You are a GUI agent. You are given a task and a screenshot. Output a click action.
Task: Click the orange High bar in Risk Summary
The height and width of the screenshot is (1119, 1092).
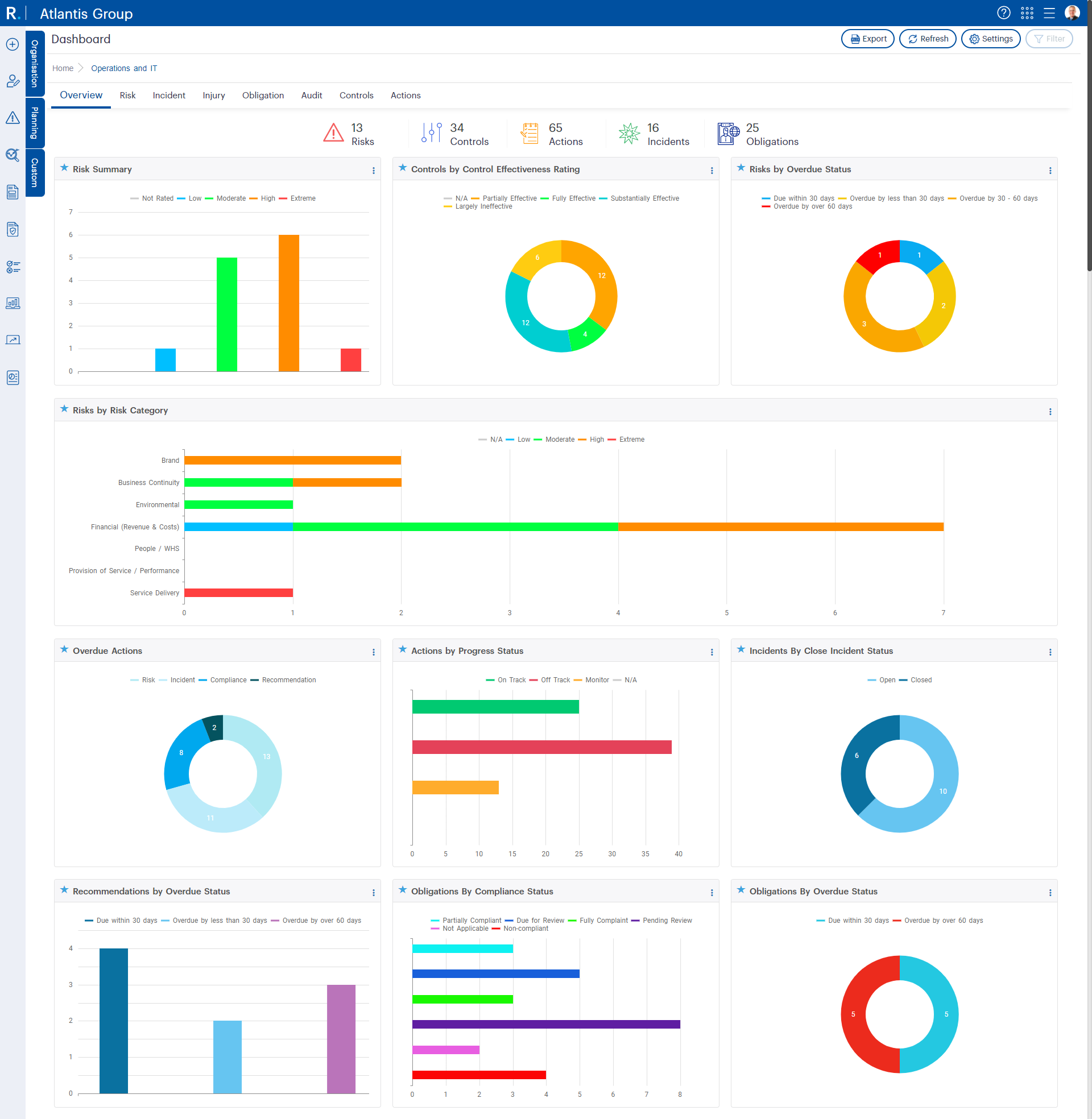[288, 302]
